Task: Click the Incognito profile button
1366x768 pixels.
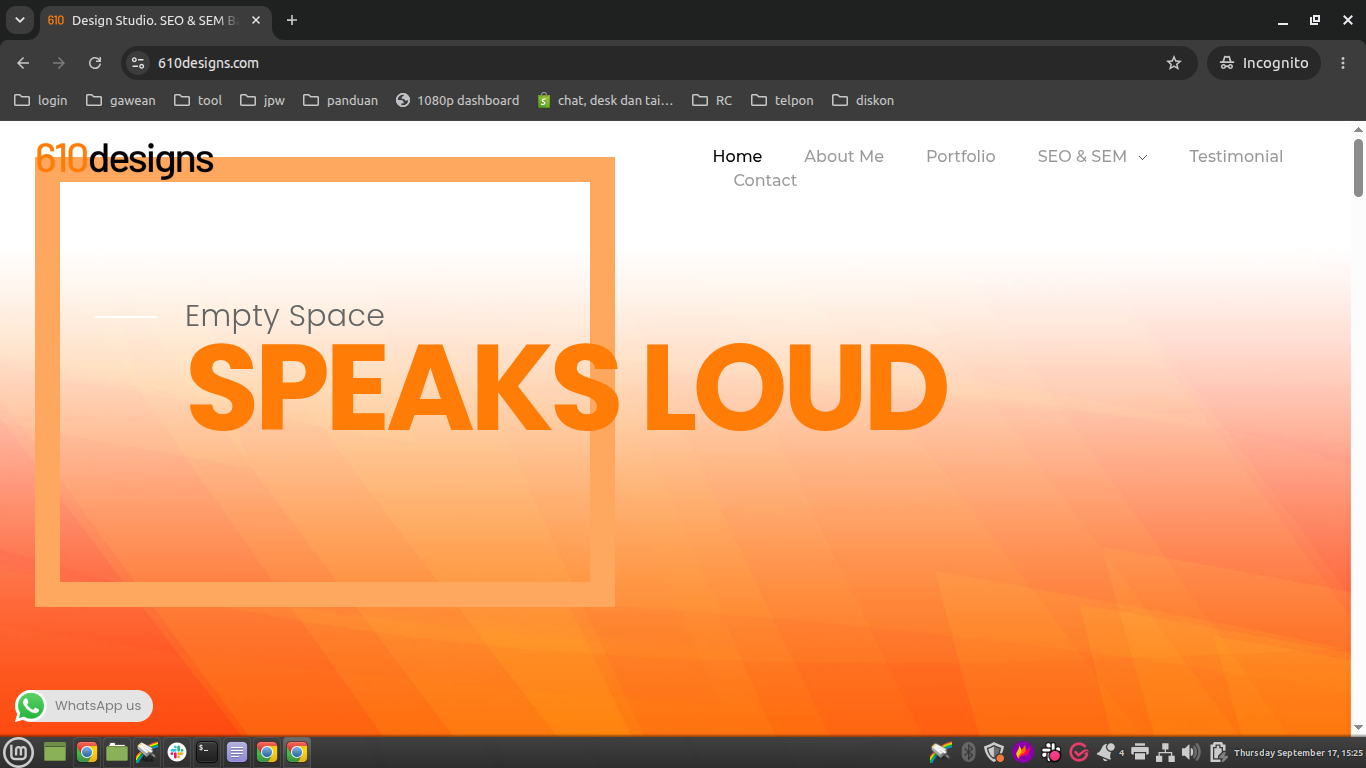Action: 1264,63
